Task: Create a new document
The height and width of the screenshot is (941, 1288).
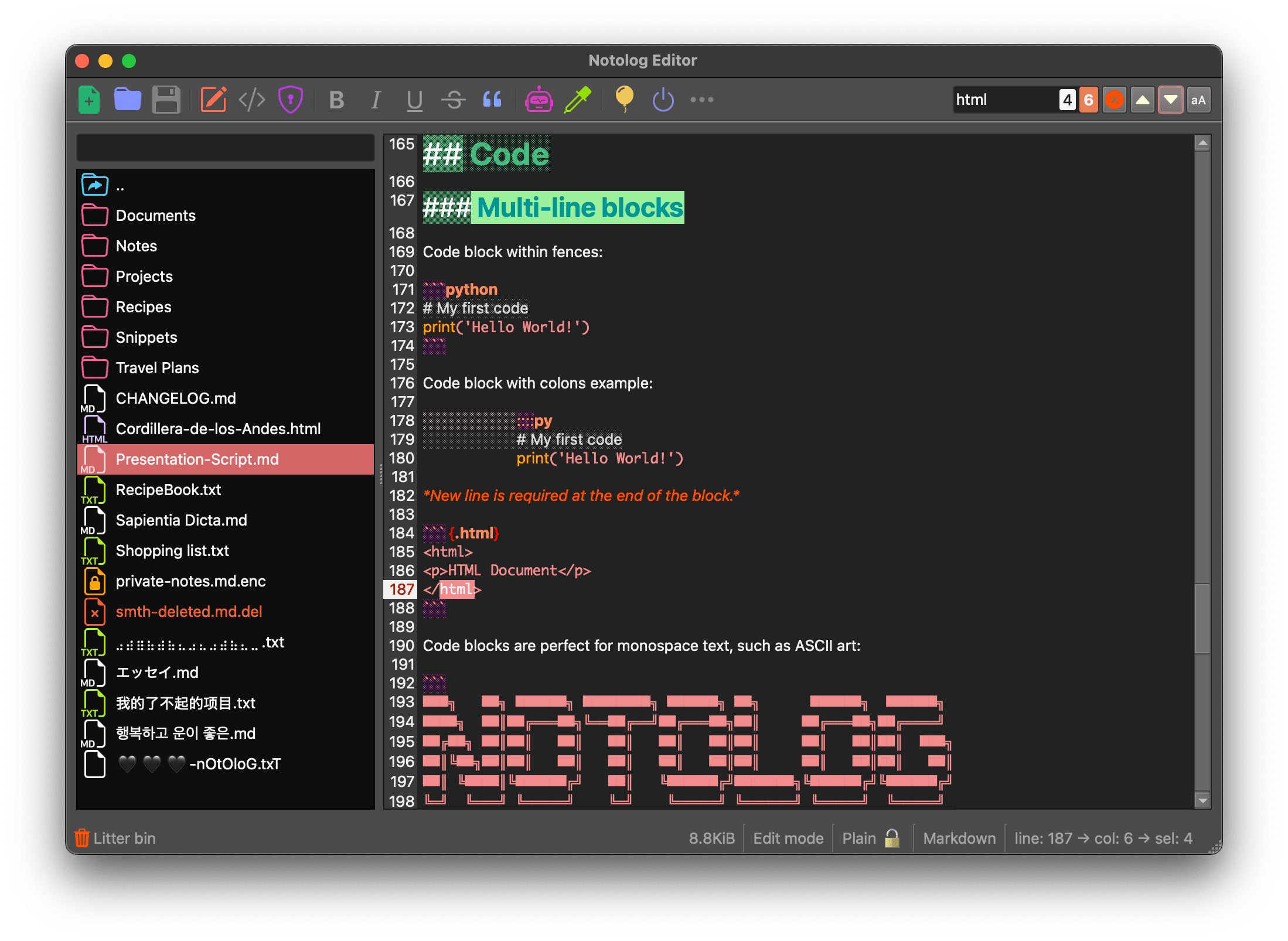Action: pos(89,99)
